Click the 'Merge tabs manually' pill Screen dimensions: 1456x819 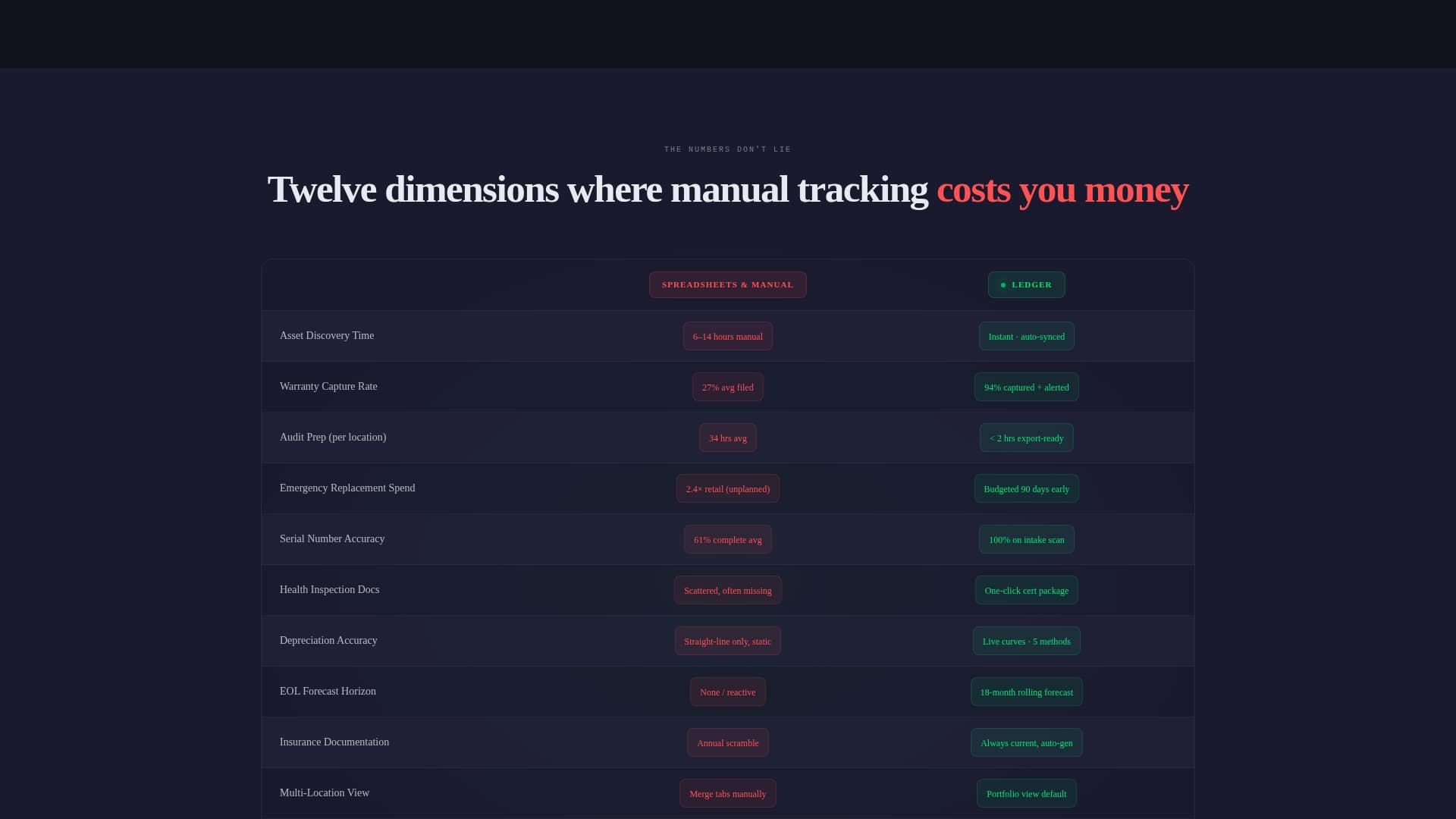727,794
